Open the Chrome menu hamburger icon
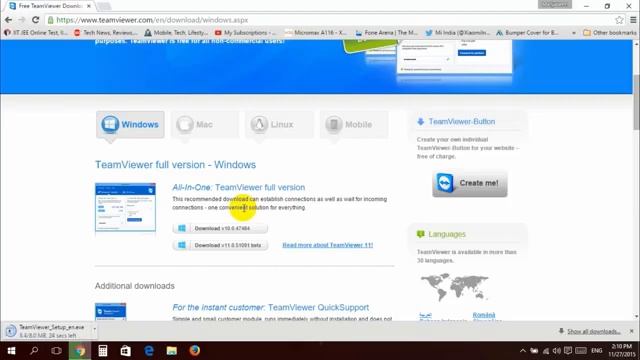This screenshot has width=640, height=360. (x=633, y=20)
